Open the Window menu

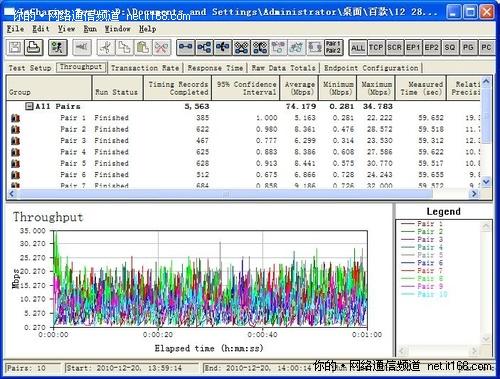point(118,29)
